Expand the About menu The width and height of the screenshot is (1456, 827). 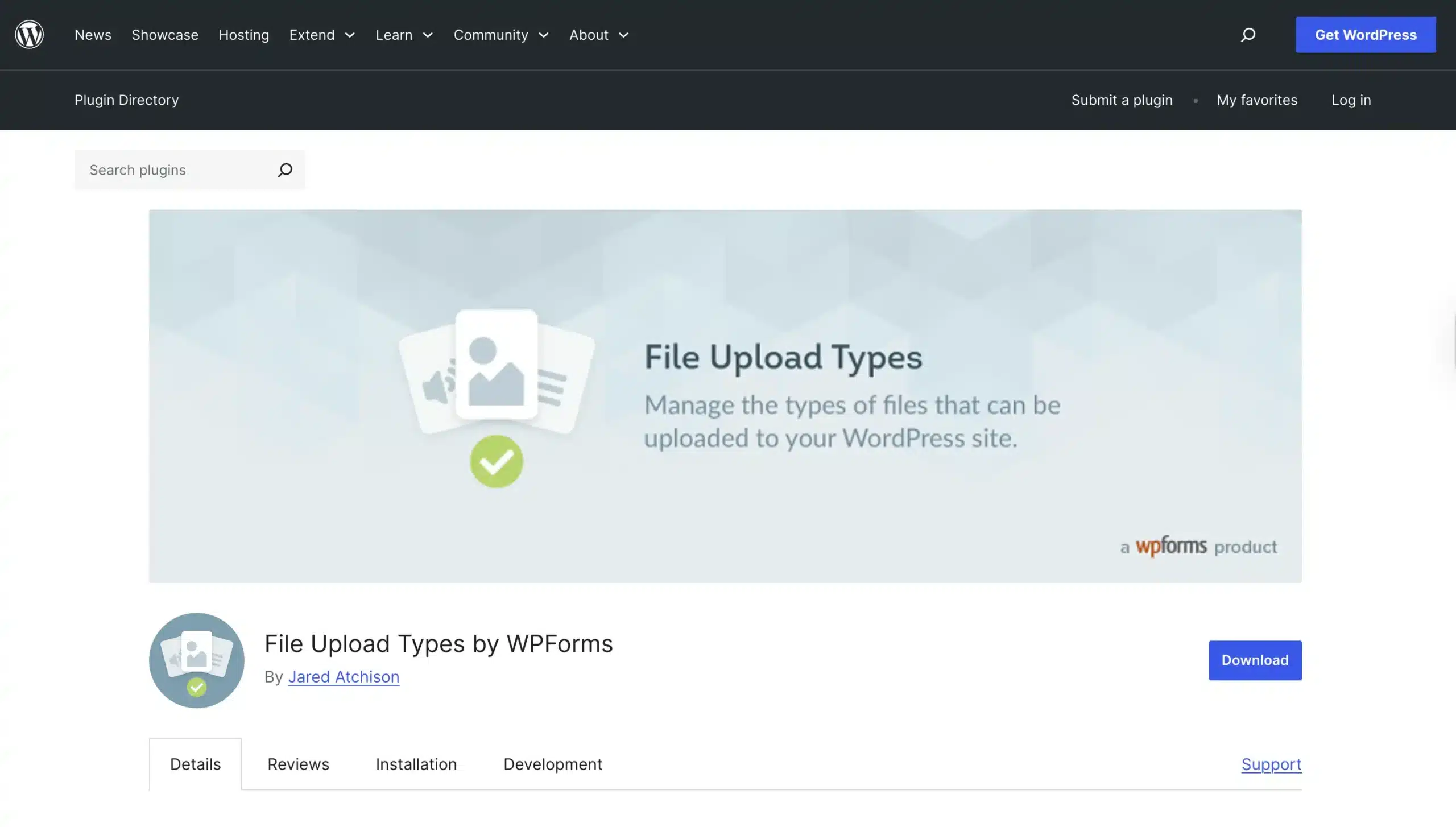[599, 35]
